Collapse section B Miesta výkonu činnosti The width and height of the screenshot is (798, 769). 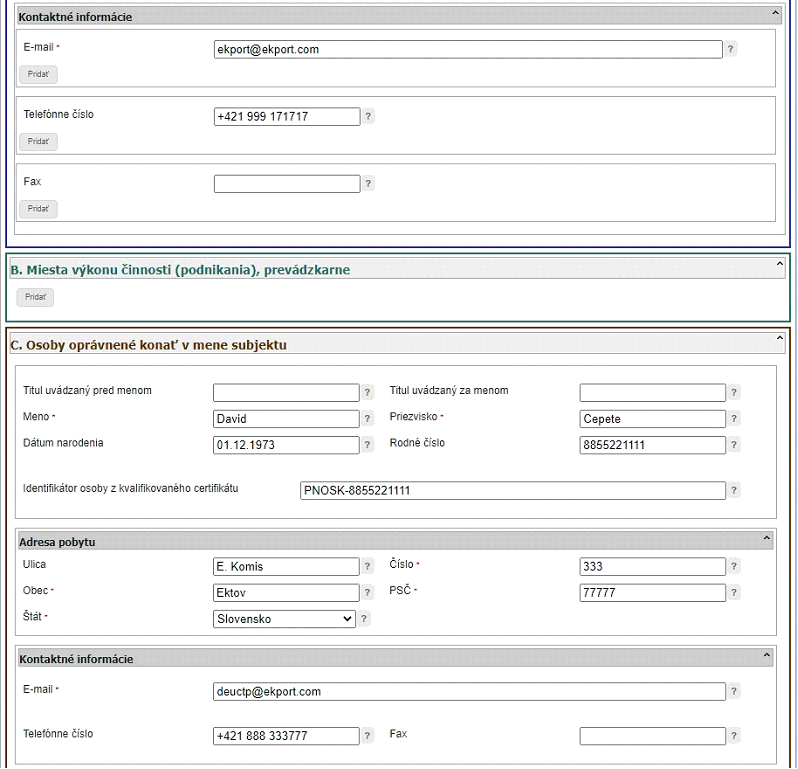point(779,264)
